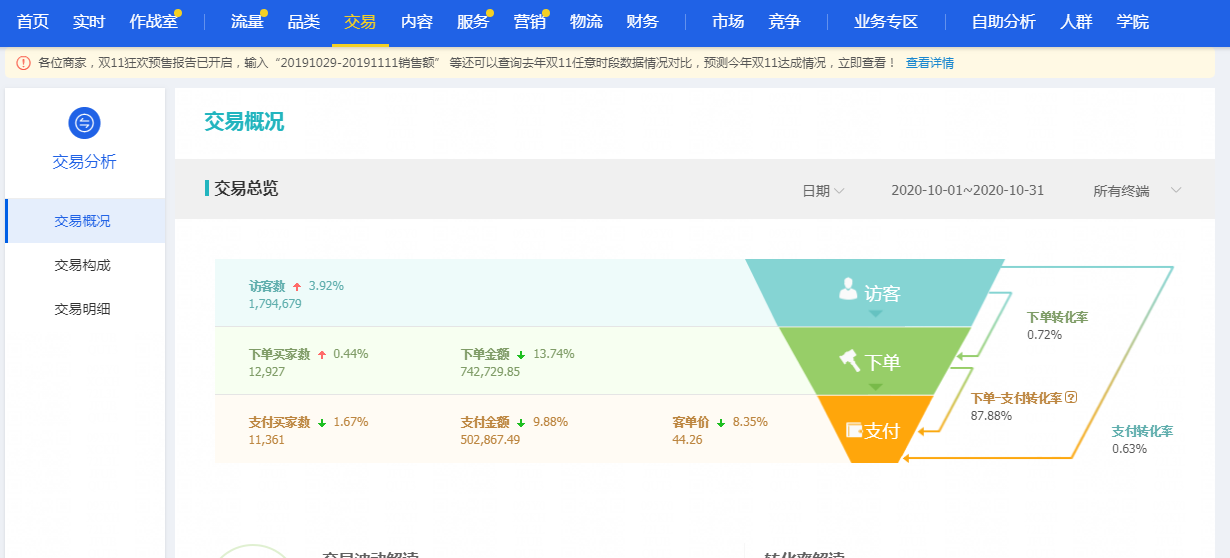Viewport: 1230px width, 558px height.
Task: Click the red up arrow next to 访客数
Action: 297,287
